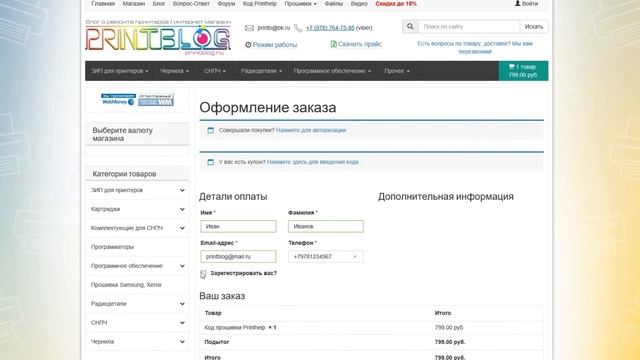Click the callback offer link under search

[x=475, y=47]
